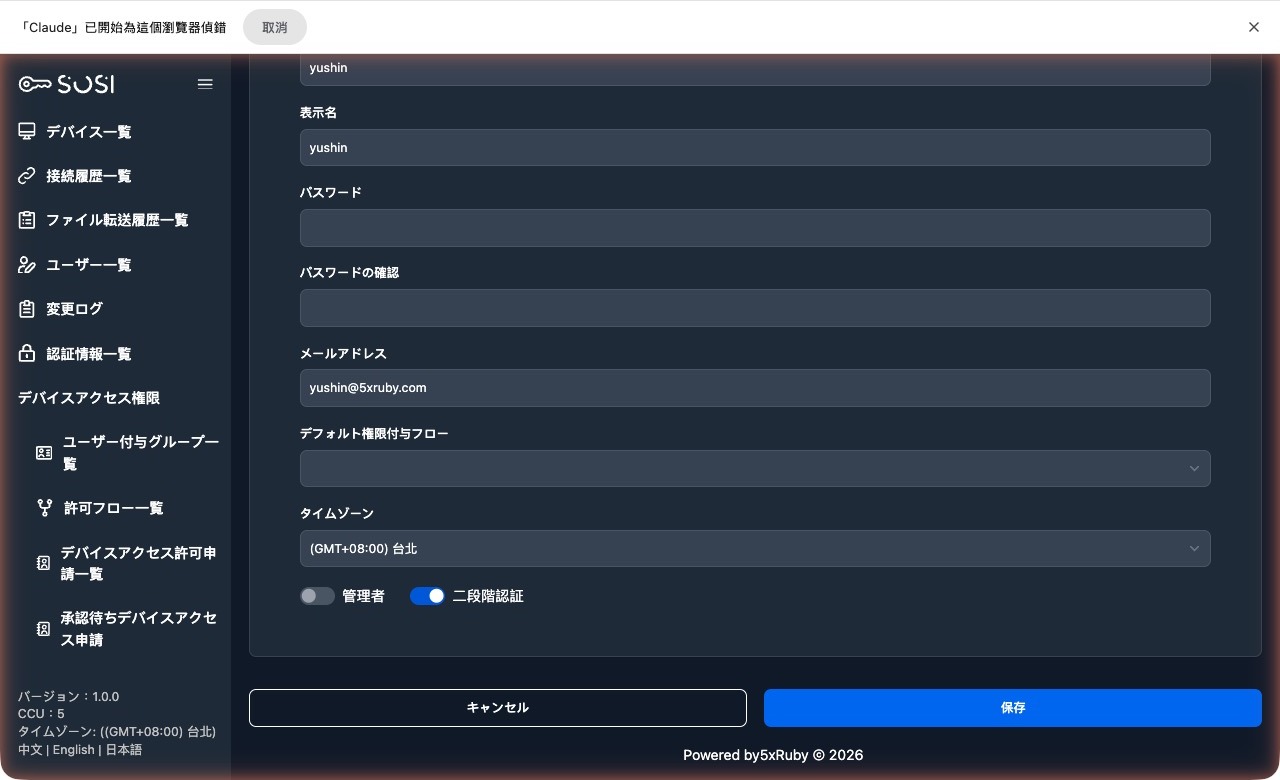Open ユーザー付与グループ一覧 via its icon

tap(44, 452)
